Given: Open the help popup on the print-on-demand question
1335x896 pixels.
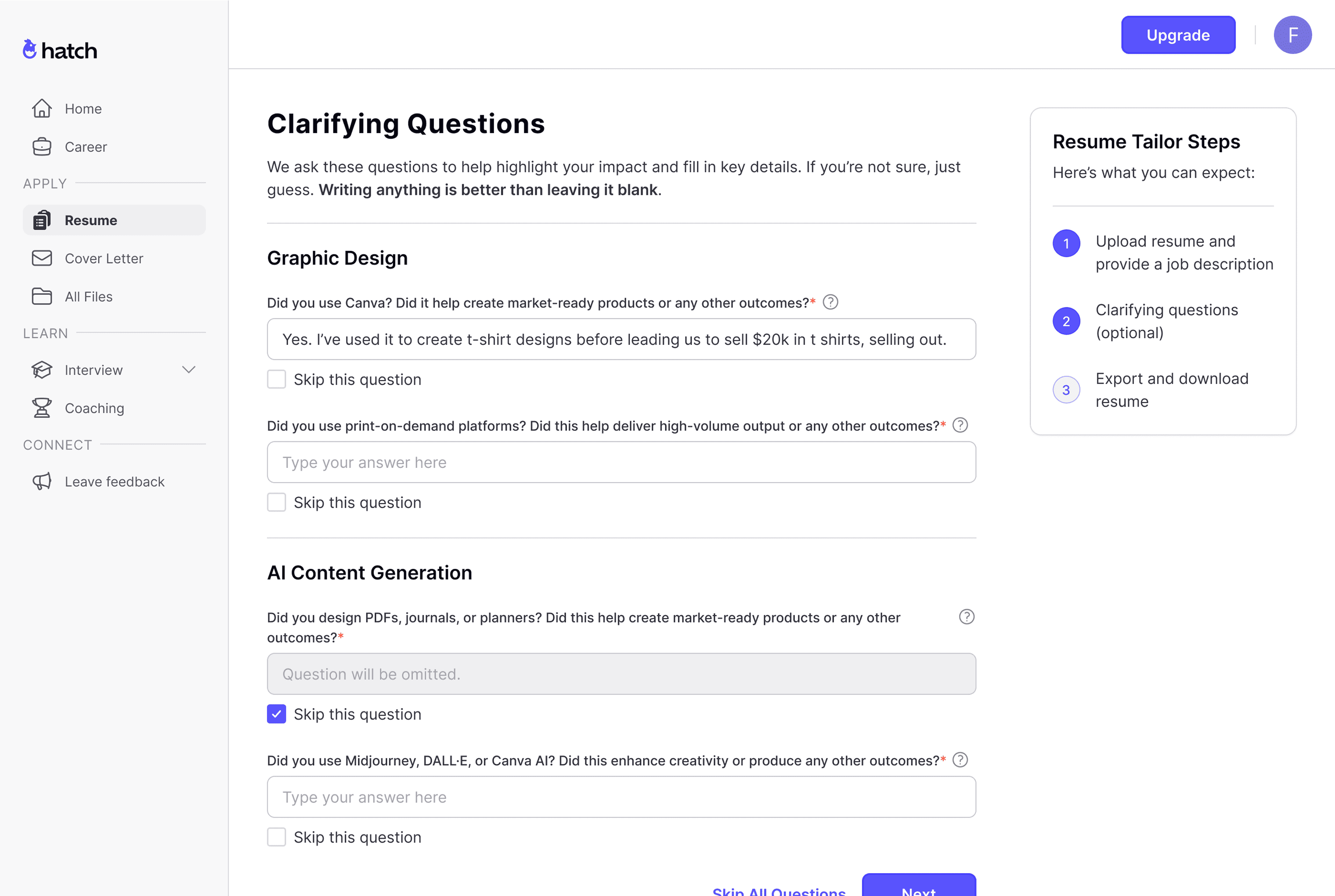Looking at the screenshot, I should coord(960,425).
